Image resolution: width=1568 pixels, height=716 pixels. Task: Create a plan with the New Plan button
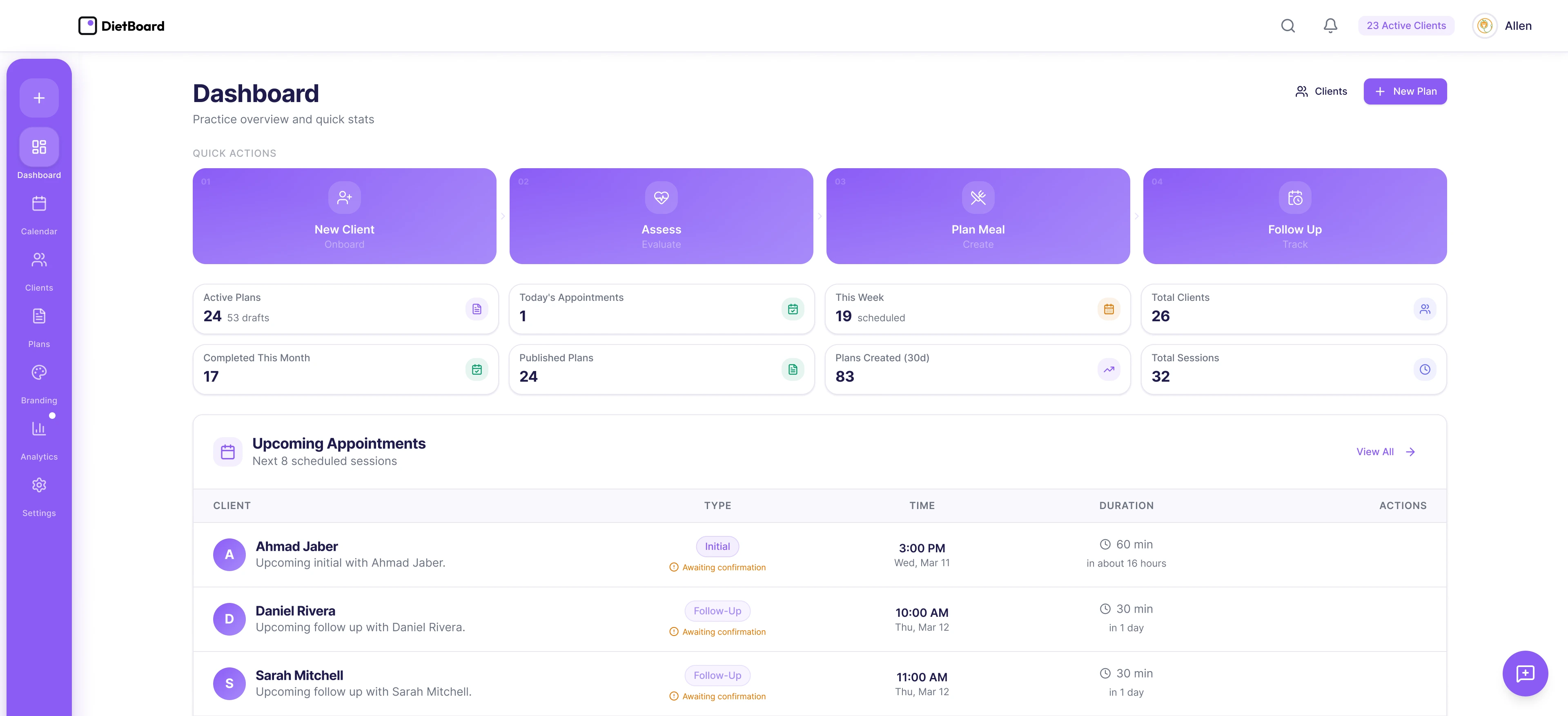tap(1405, 91)
